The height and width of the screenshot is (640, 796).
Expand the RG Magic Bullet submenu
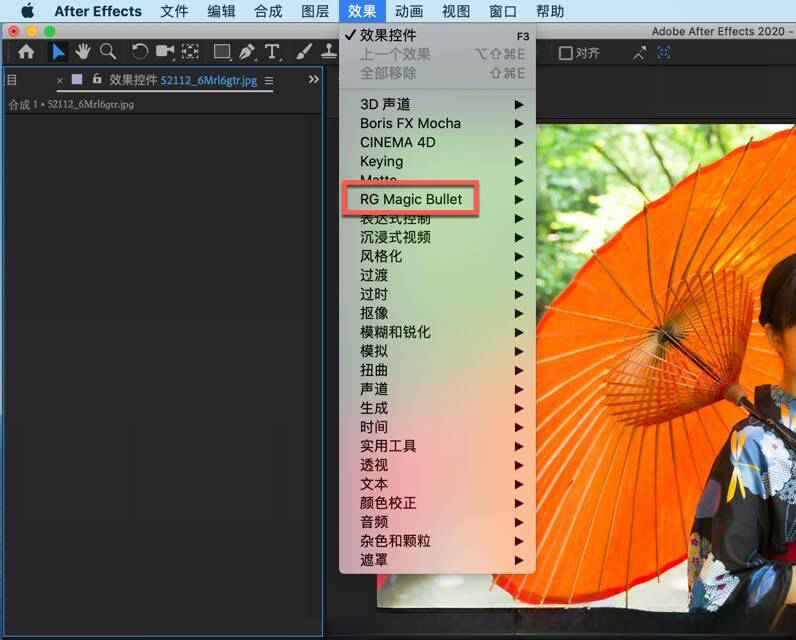point(411,199)
